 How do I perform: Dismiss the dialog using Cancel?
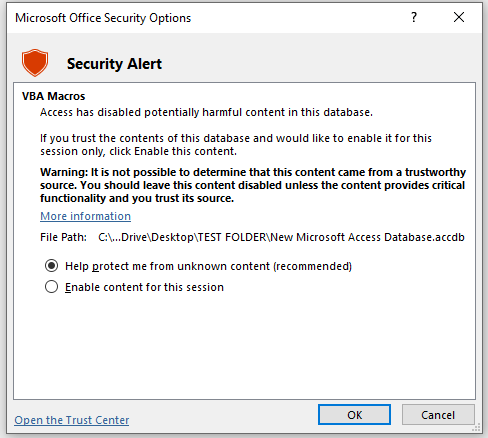point(438,415)
